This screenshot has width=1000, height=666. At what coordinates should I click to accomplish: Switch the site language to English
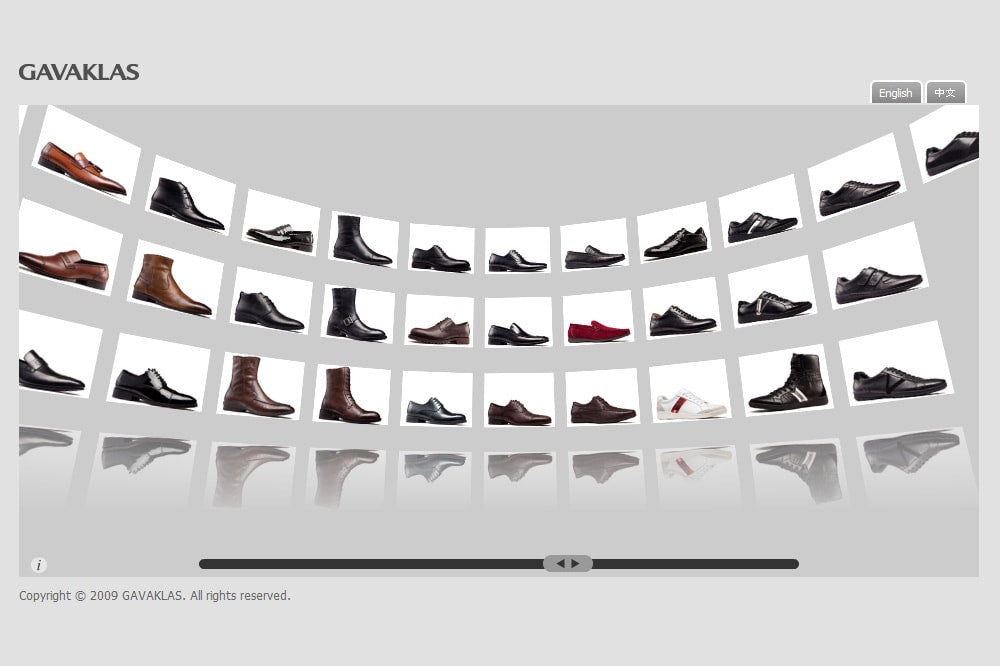coord(895,93)
